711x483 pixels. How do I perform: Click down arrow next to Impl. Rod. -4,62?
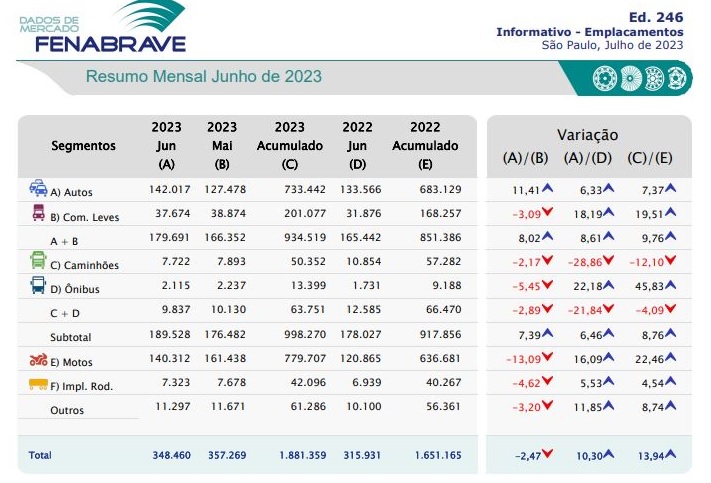[547, 381]
